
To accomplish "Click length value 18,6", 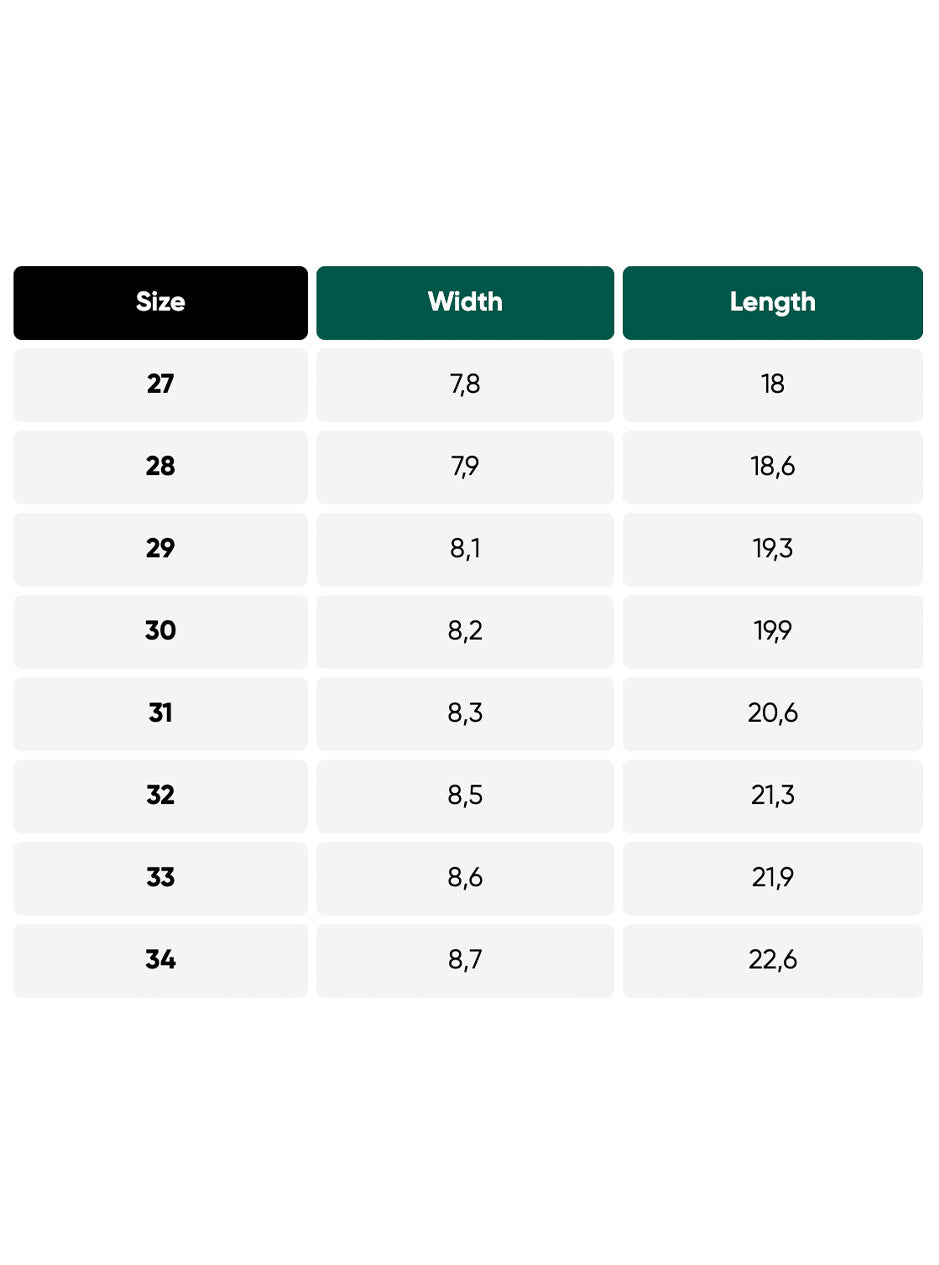I will click(x=773, y=467).
